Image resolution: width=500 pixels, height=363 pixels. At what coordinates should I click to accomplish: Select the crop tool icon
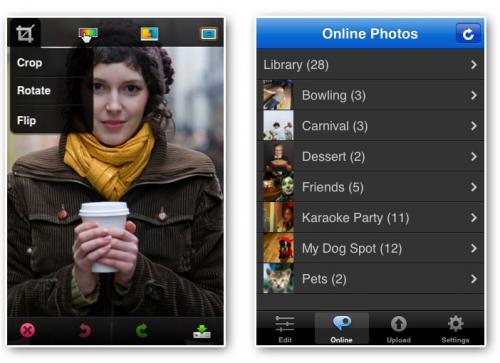point(25,34)
